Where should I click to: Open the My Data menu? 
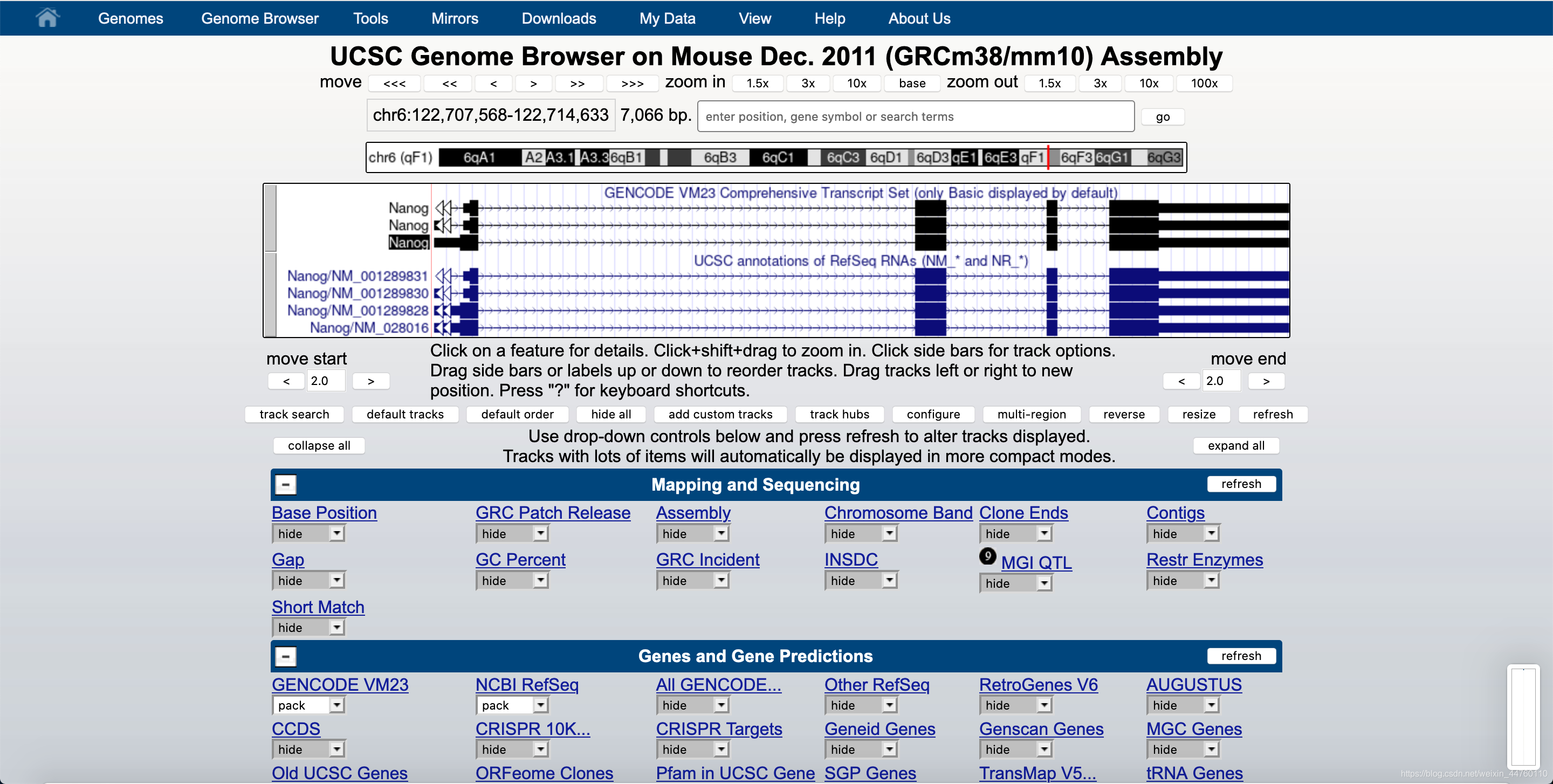(667, 18)
